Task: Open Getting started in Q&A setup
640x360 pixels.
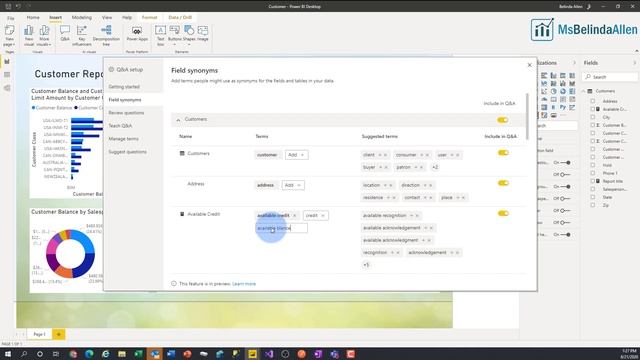Action: (x=124, y=87)
